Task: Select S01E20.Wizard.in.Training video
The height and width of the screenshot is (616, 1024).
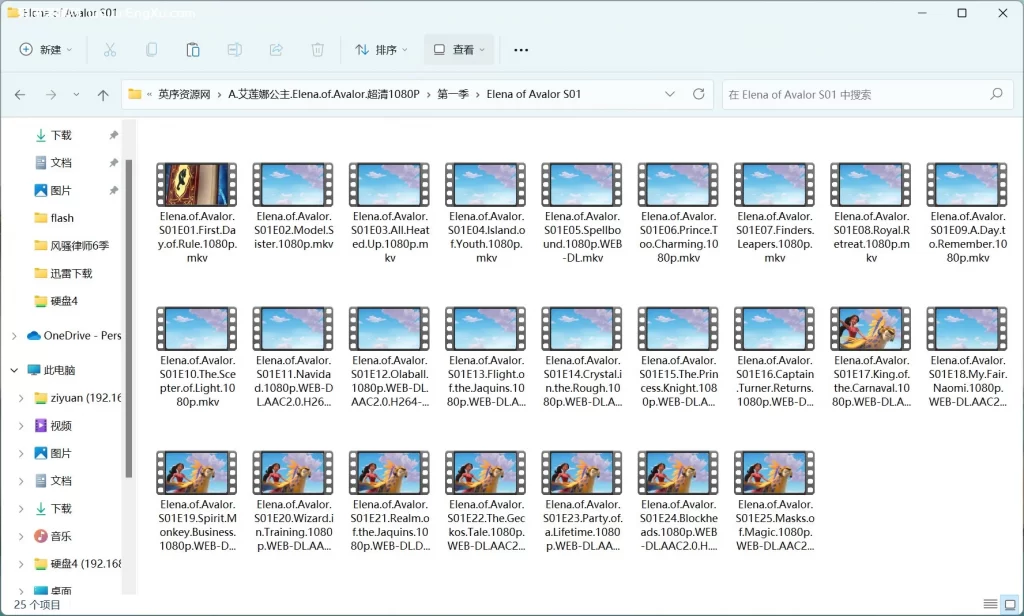Action: pos(293,501)
